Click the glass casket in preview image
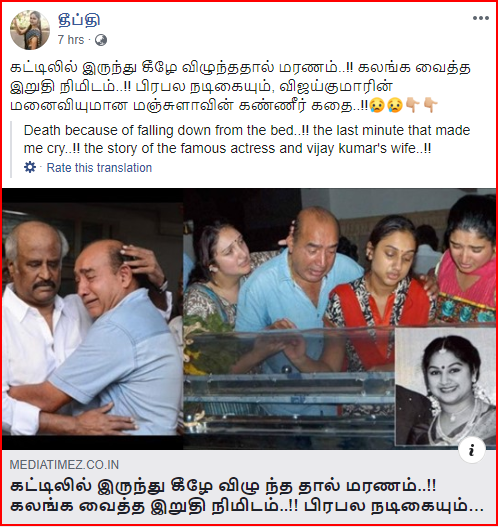This screenshot has width=498, height=527. [x=289, y=387]
